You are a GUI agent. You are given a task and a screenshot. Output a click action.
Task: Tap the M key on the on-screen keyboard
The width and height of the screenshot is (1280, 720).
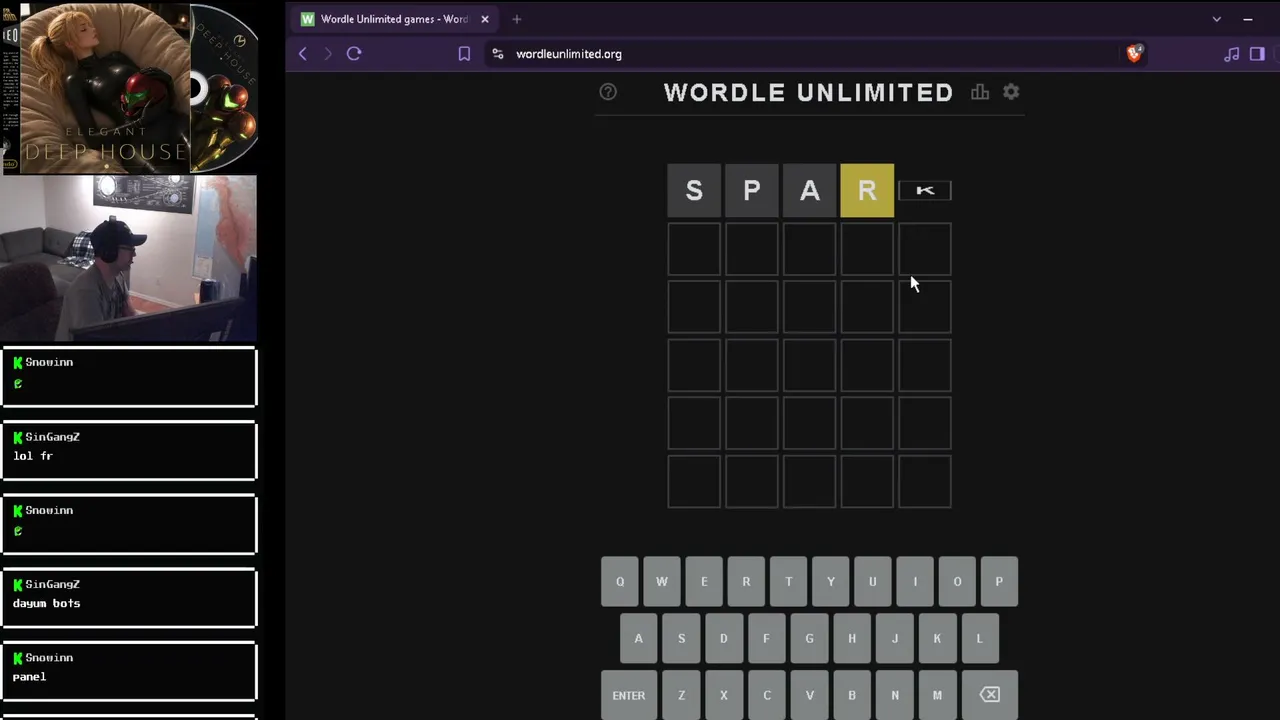tap(937, 695)
